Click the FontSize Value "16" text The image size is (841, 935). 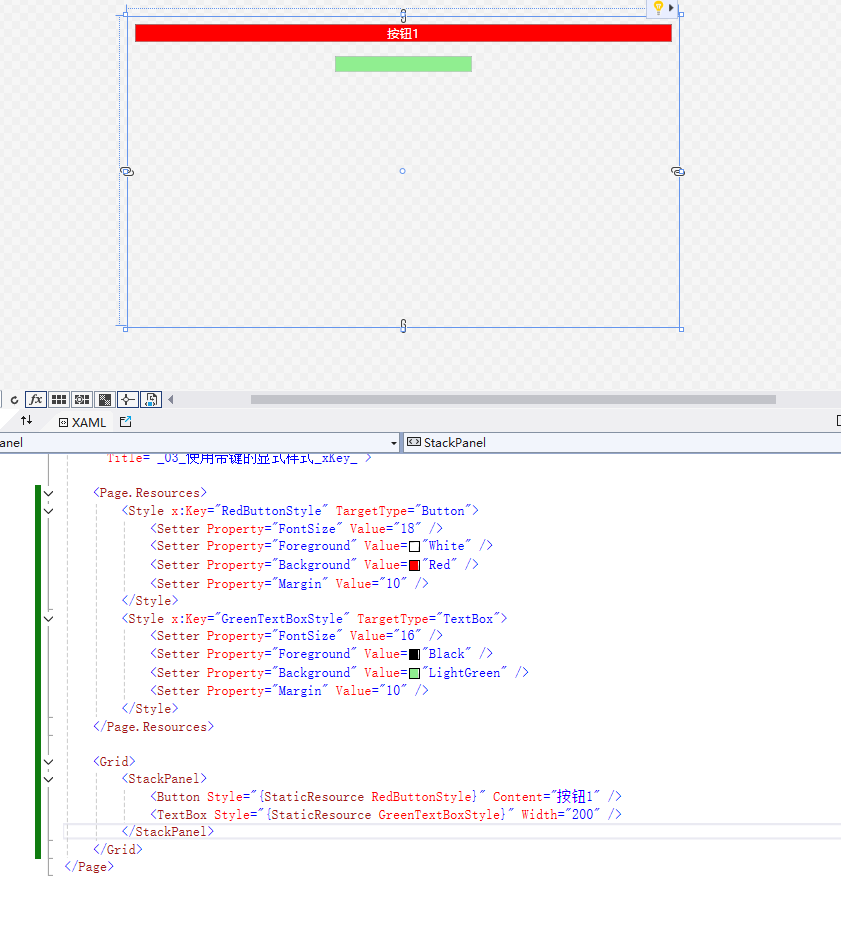(x=408, y=636)
